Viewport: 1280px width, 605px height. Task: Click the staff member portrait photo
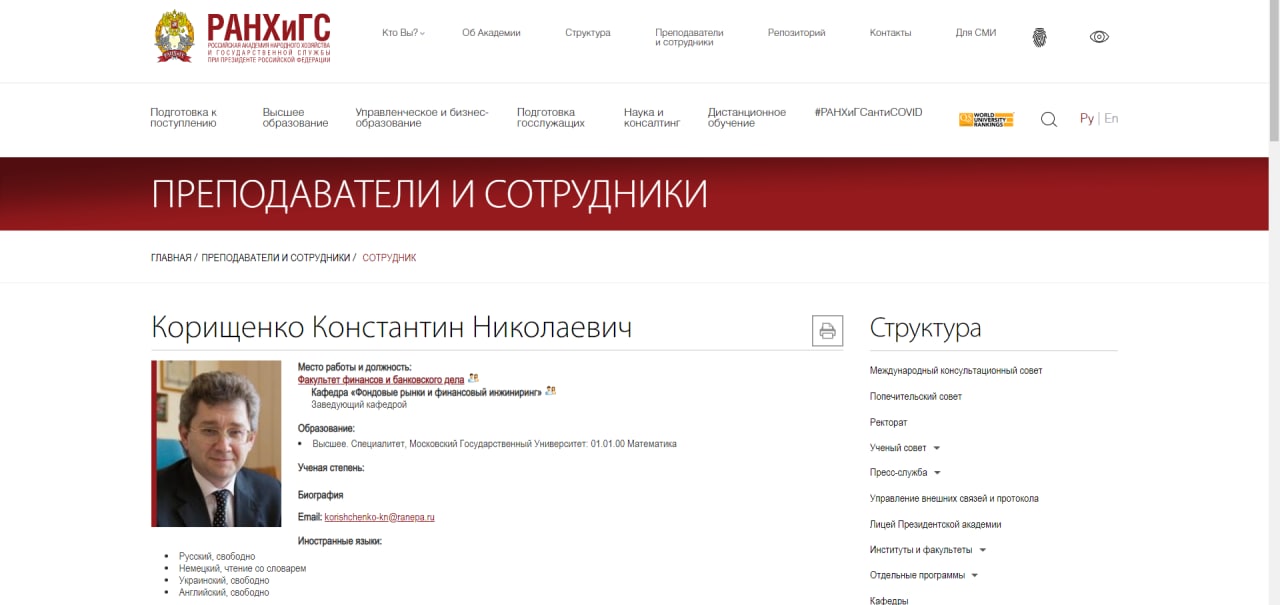pos(216,443)
